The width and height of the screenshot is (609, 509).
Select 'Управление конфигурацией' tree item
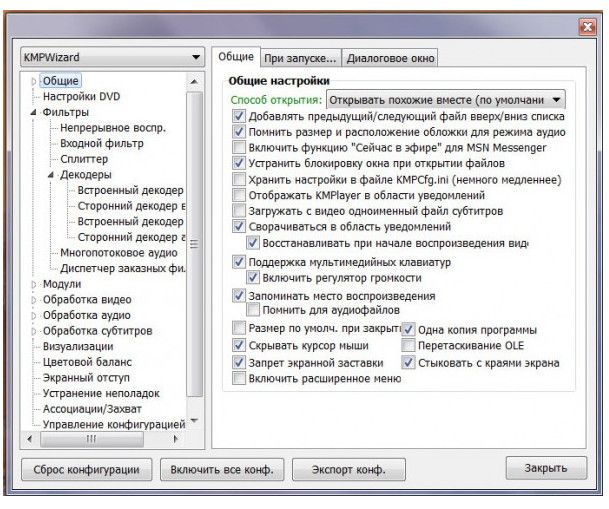tap(114, 424)
